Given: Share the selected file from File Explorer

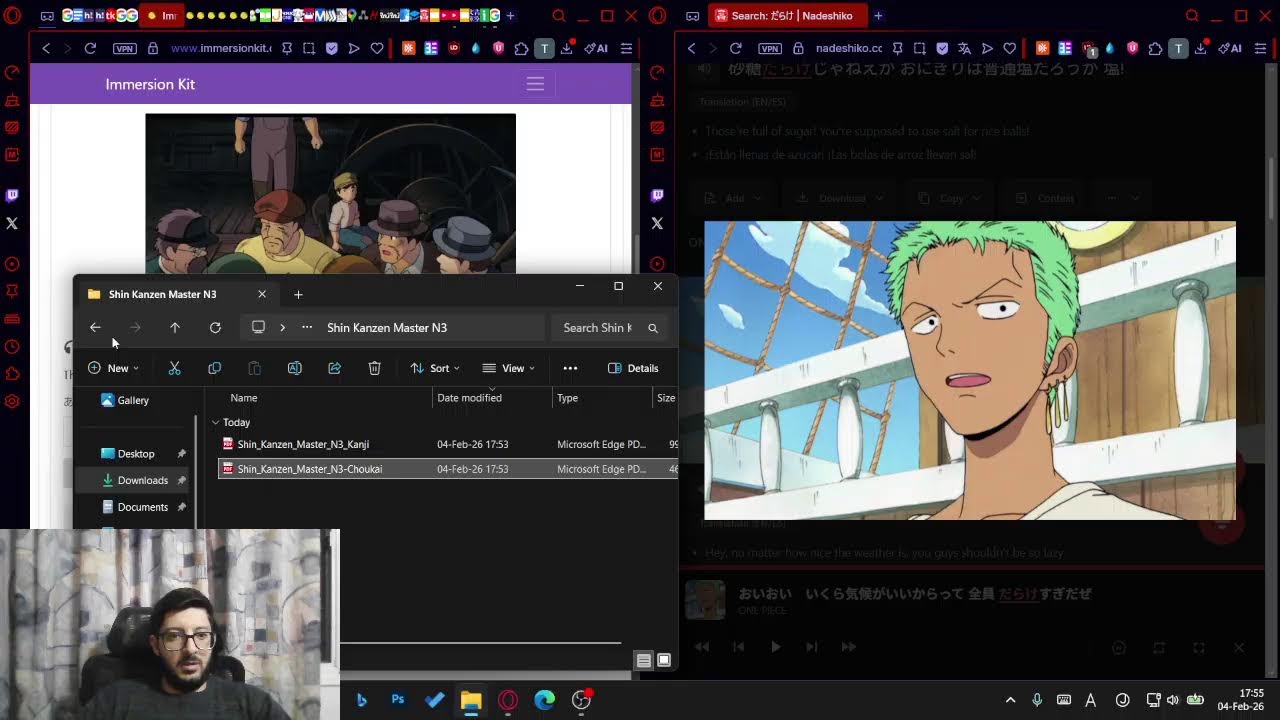Looking at the screenshot, I should tap(334, 368).
